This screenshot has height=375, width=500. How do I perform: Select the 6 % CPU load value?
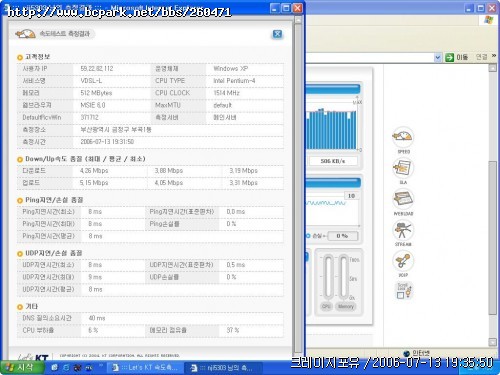[93, 330]
